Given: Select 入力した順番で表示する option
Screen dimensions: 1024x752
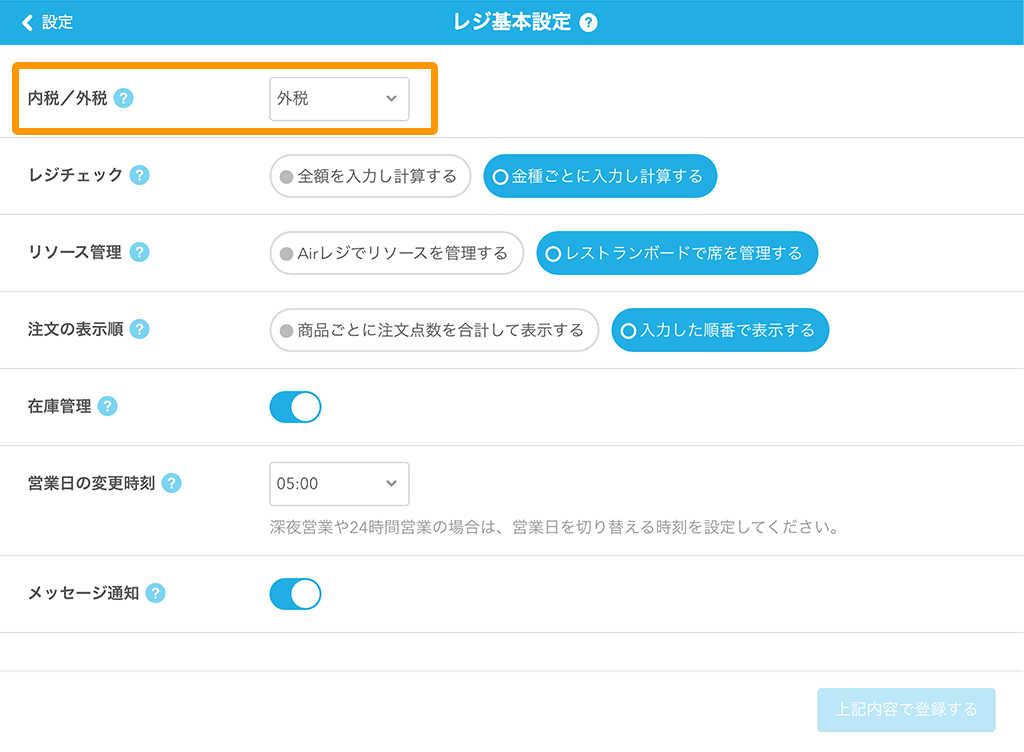Looking at the screenshot, I should point(720,330).
